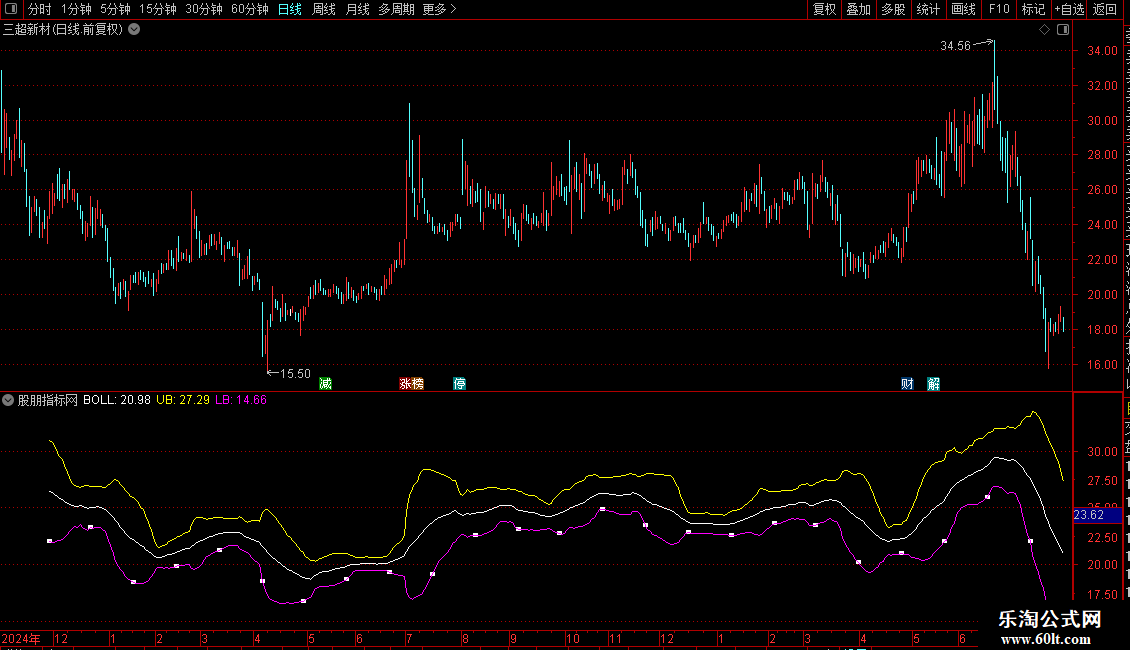Open 统计 statistics
Image resolution: width=1130 pixels, height=650 pixels.
click(x=928, y=9)
